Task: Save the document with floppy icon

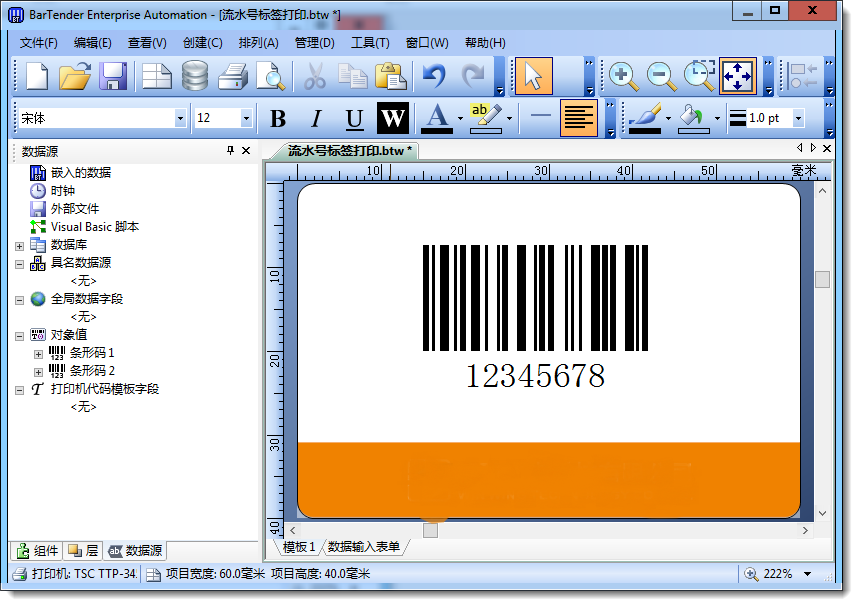Action: click(x=113, y=76)
